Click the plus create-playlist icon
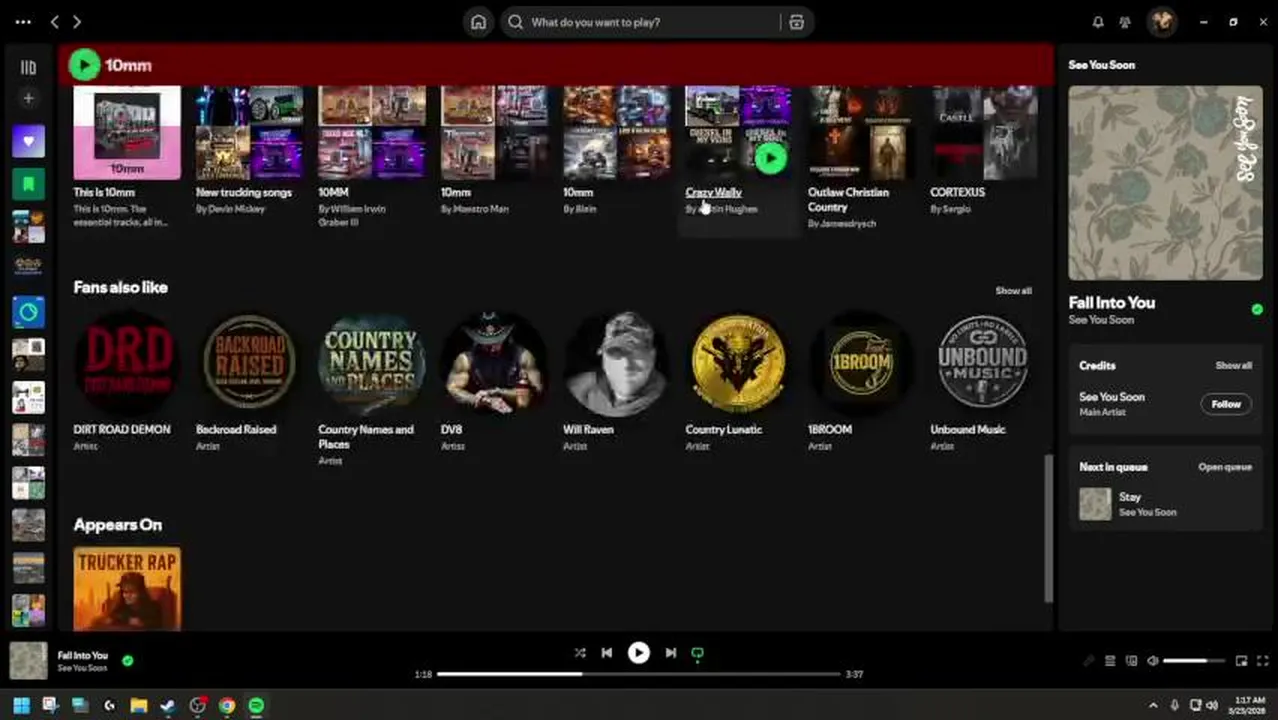 (x=28, y=98)
